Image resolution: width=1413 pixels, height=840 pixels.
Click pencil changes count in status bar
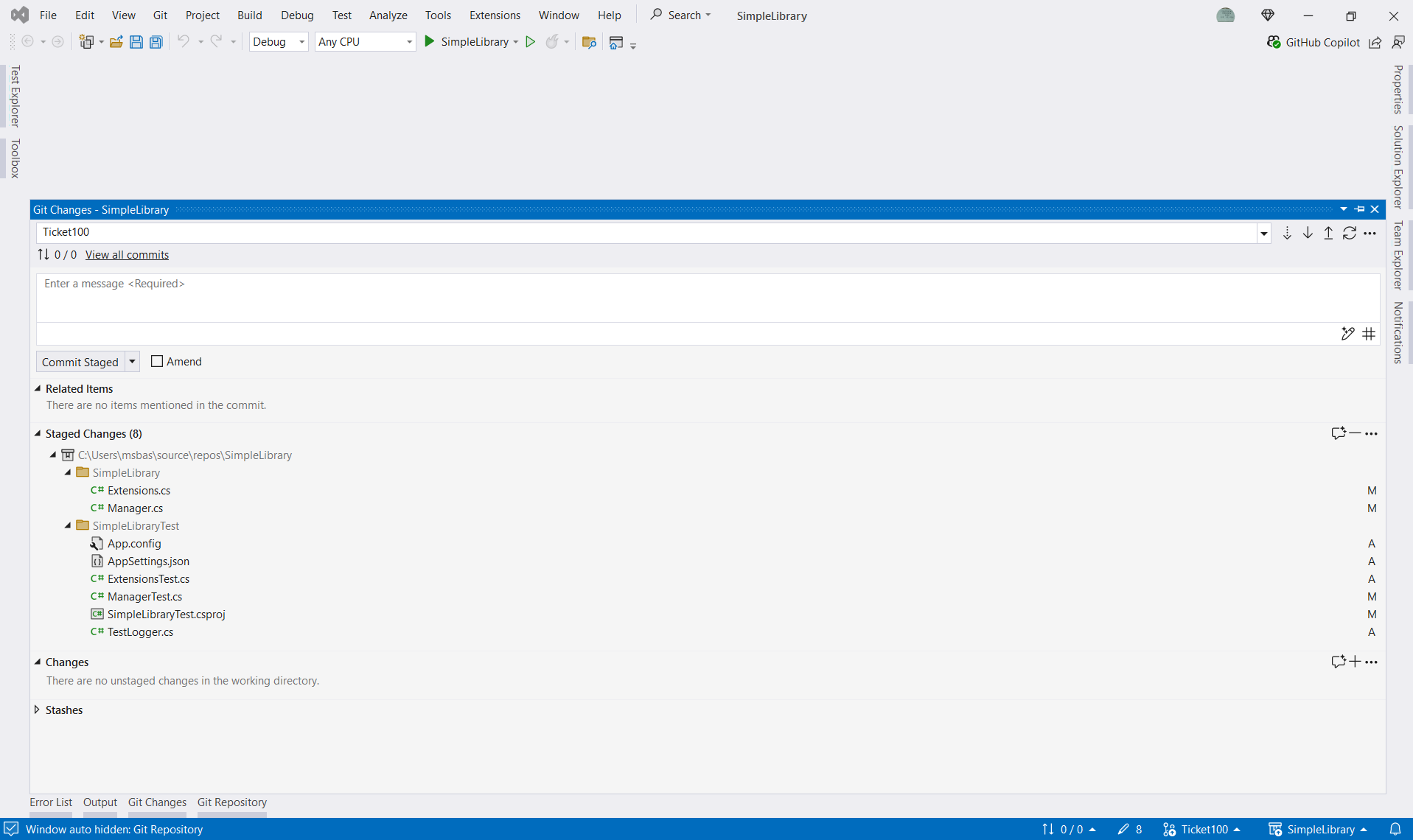[x=1130, y=829]
